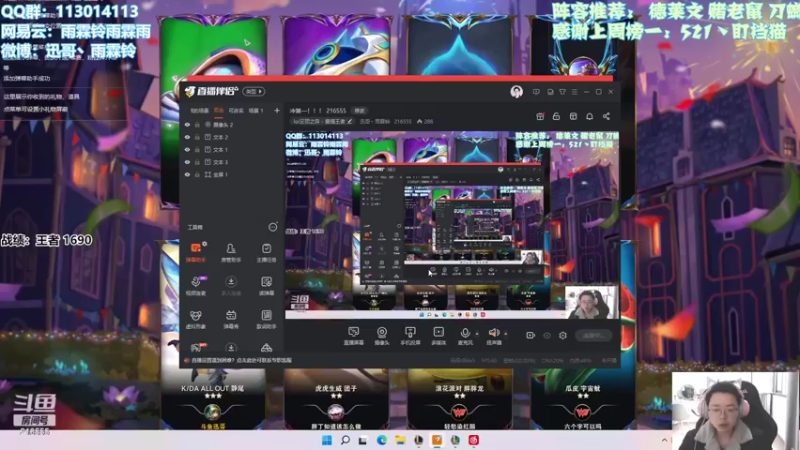Viewport: 800px width, 450px height.
Task: Open NetEase Cloud Music from taskbar
Action: coord(473,440)
